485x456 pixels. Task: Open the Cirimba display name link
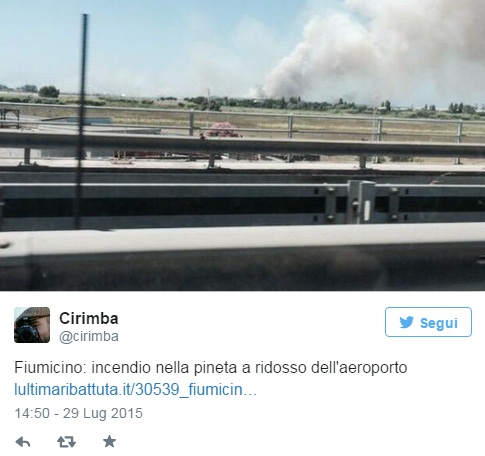89,318
